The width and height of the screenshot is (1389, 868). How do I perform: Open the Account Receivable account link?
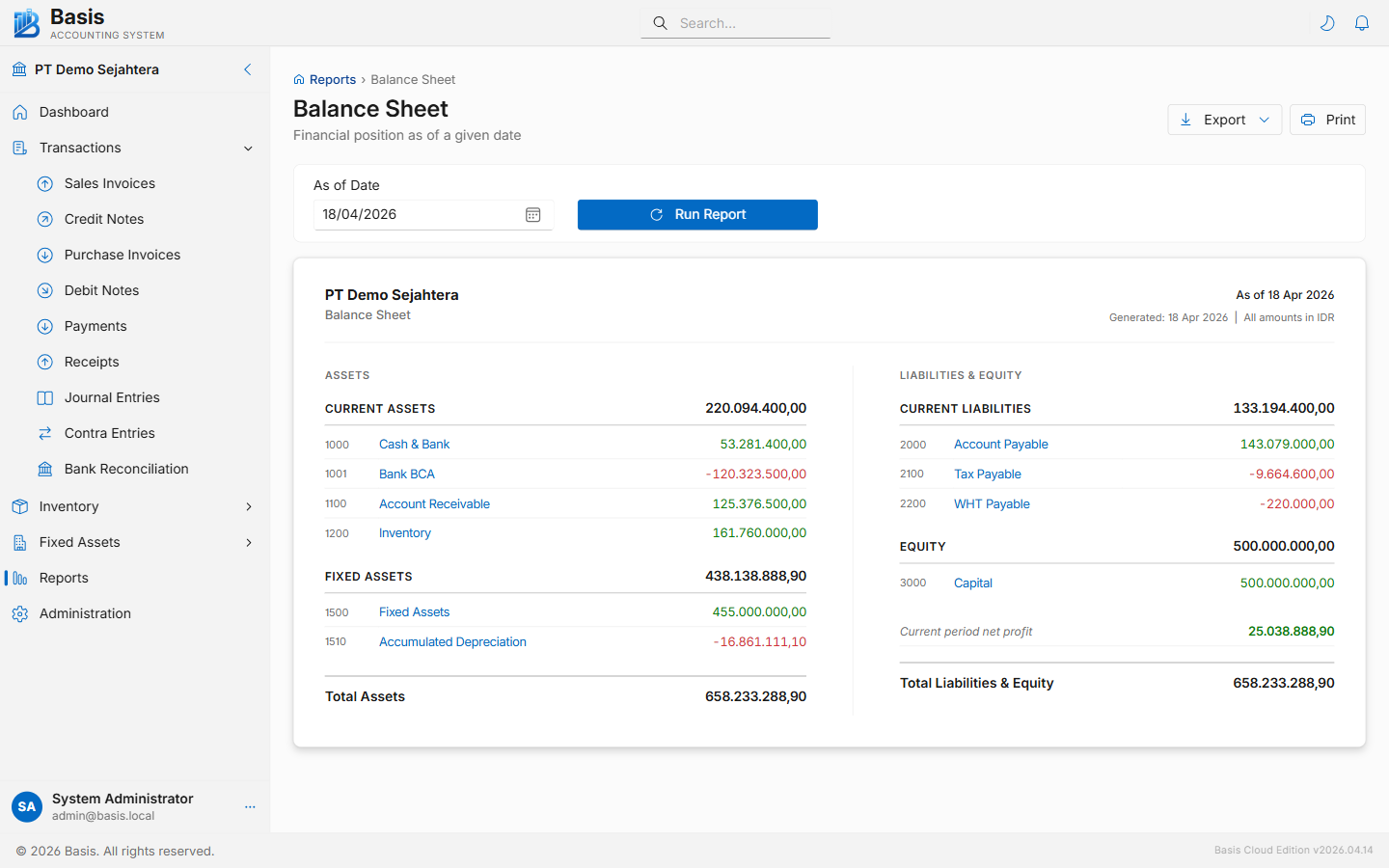(434, 503)
